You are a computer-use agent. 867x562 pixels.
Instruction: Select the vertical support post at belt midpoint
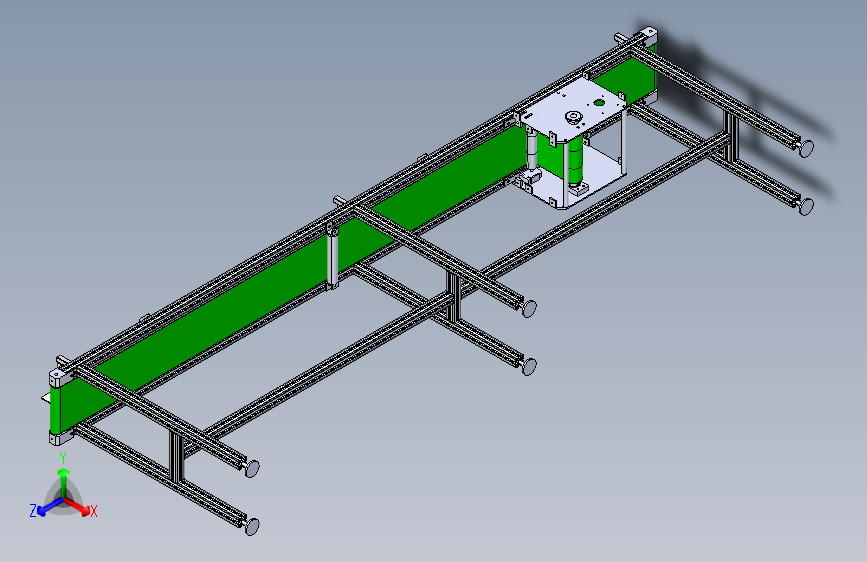point(332,256)
